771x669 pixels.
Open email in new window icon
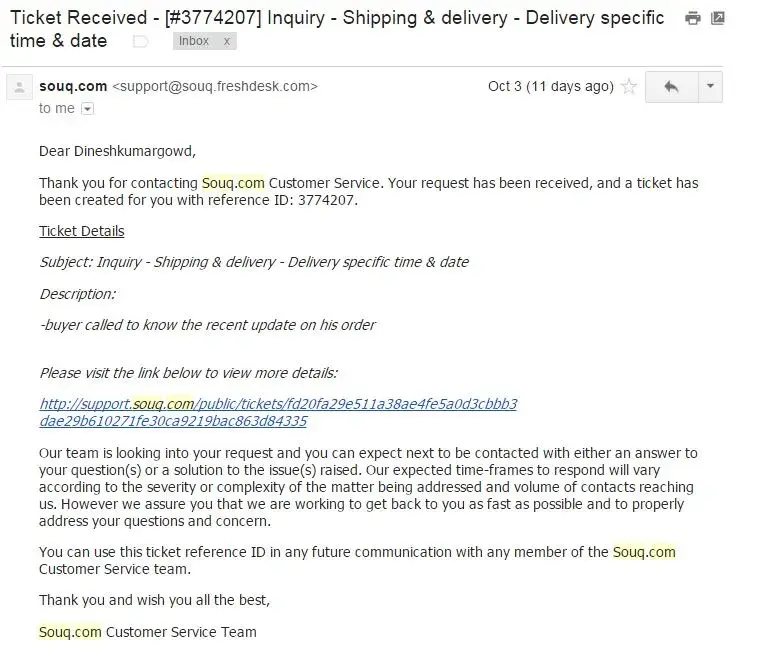717,18
